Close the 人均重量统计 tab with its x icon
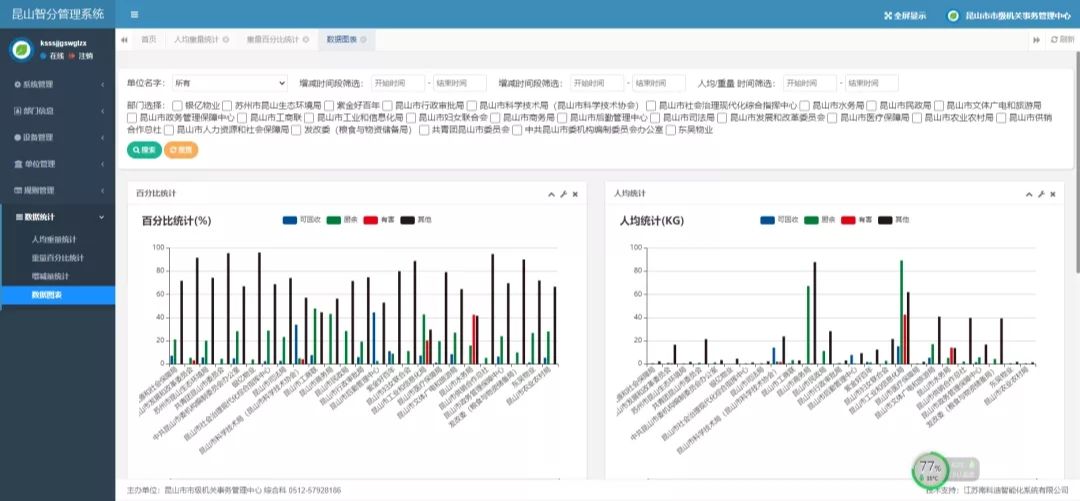This screenshot has width=1080, height=501. coord(226,39)
